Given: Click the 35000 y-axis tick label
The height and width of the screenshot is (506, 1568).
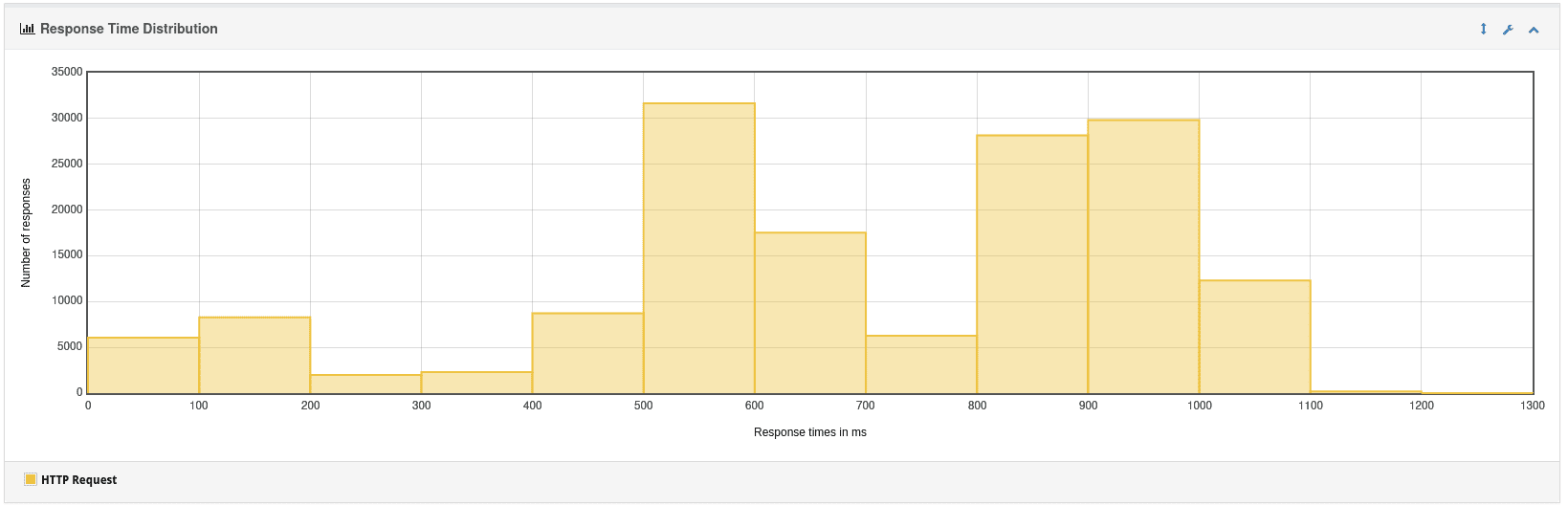Looking at the screenshot, I should point(67,72).
